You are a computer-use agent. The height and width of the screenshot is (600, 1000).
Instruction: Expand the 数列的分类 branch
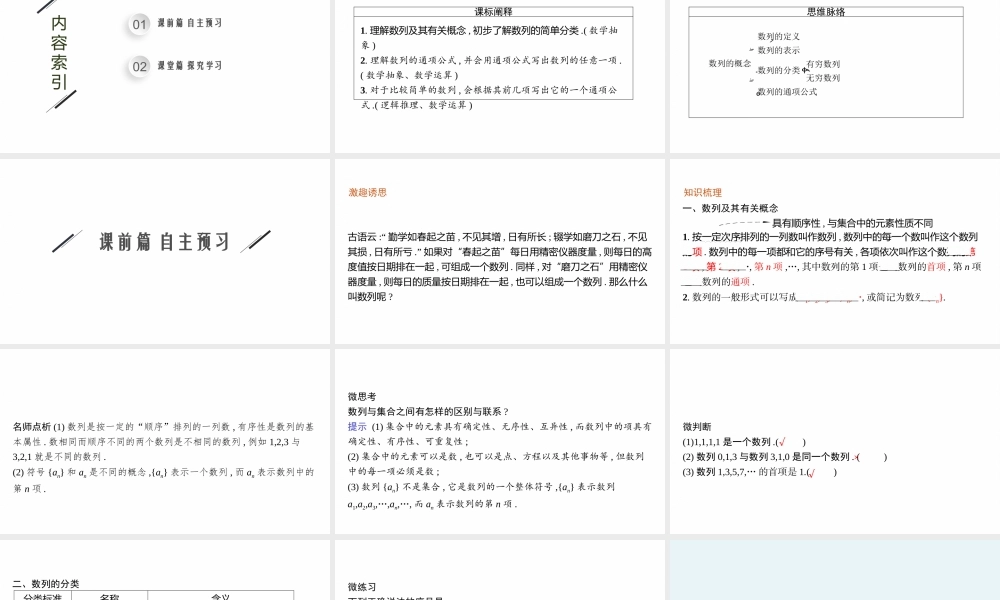(778, 71)
